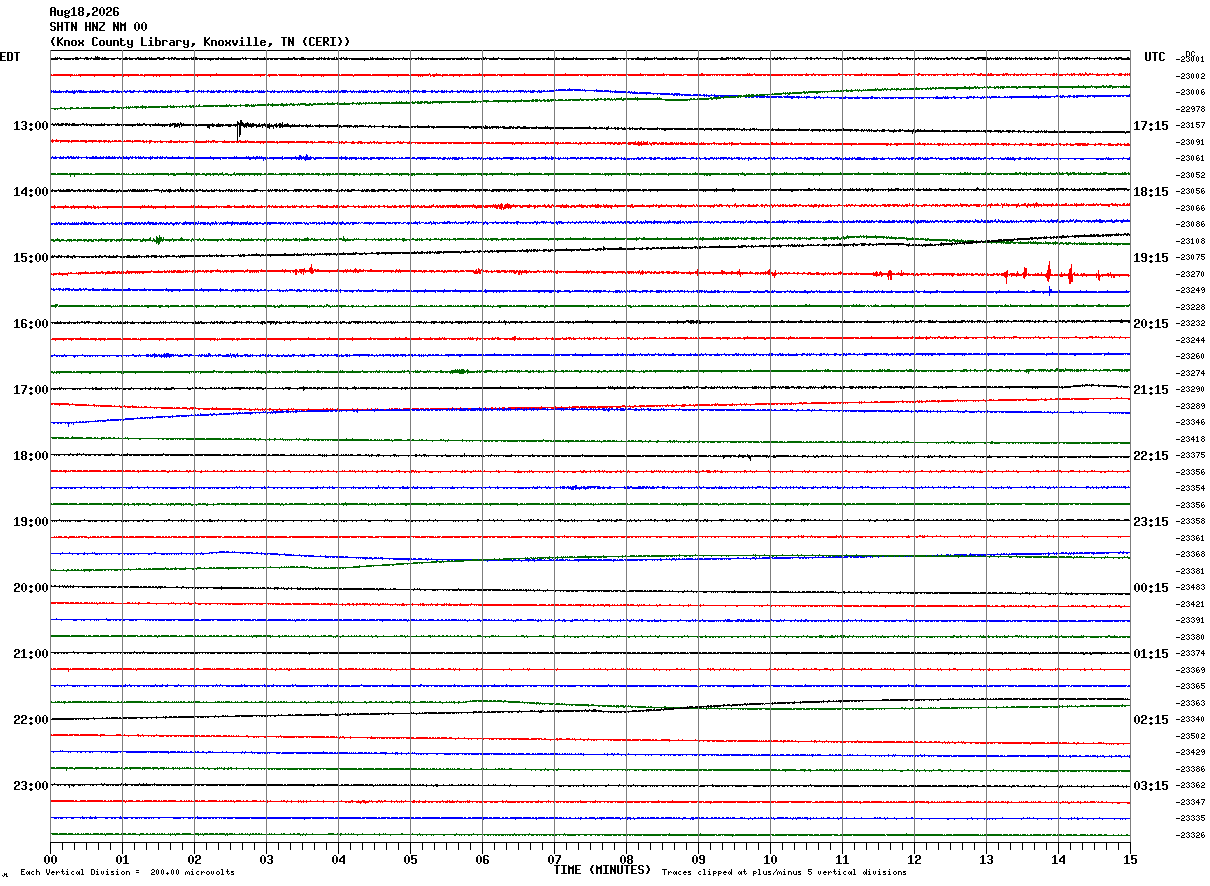The image size is (1210, 886).
Task: Click the DC offset value -23157
Action: [x=1191, y=125]
